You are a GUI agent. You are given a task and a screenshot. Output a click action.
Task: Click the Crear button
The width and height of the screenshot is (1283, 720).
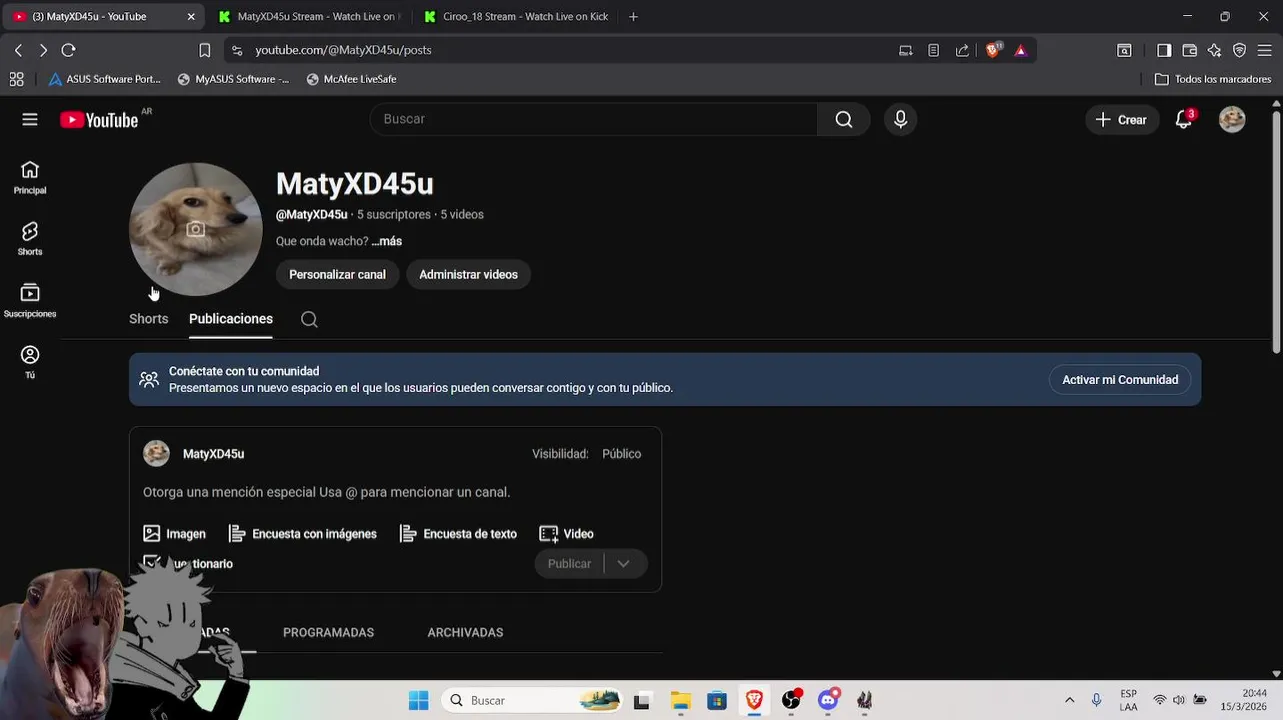tap(1121, 120)
